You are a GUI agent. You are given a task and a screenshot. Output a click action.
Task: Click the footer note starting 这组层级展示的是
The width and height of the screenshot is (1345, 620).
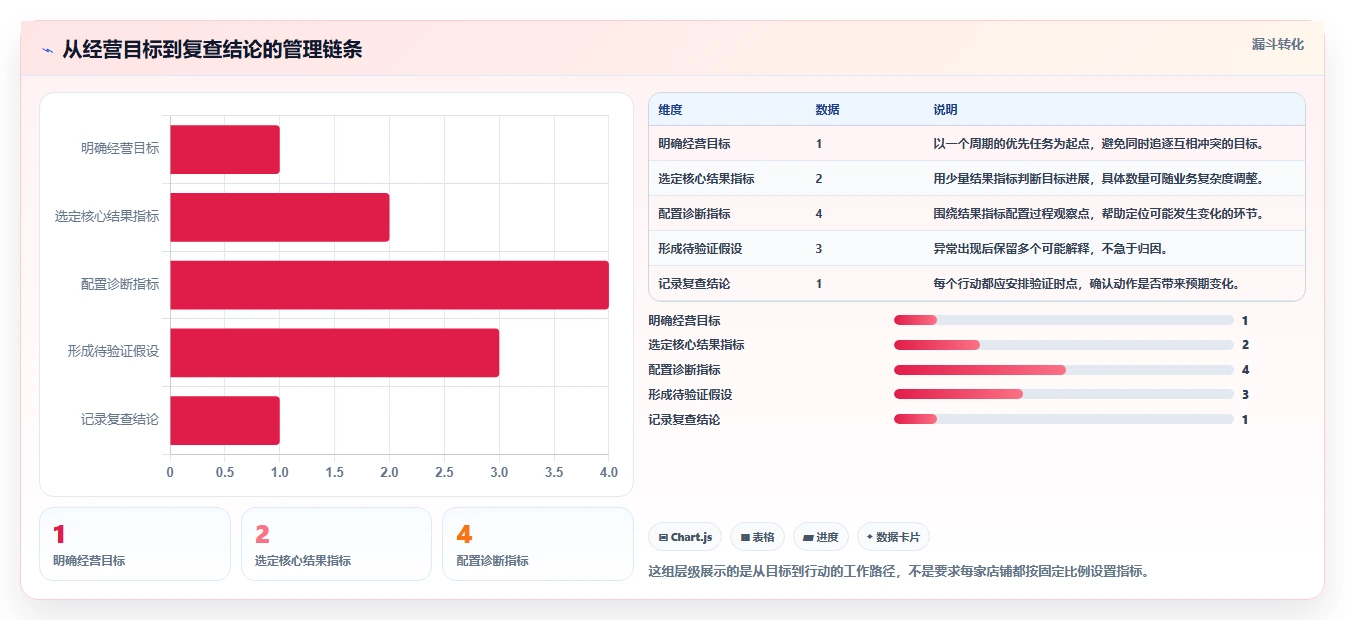coord(899,572)
